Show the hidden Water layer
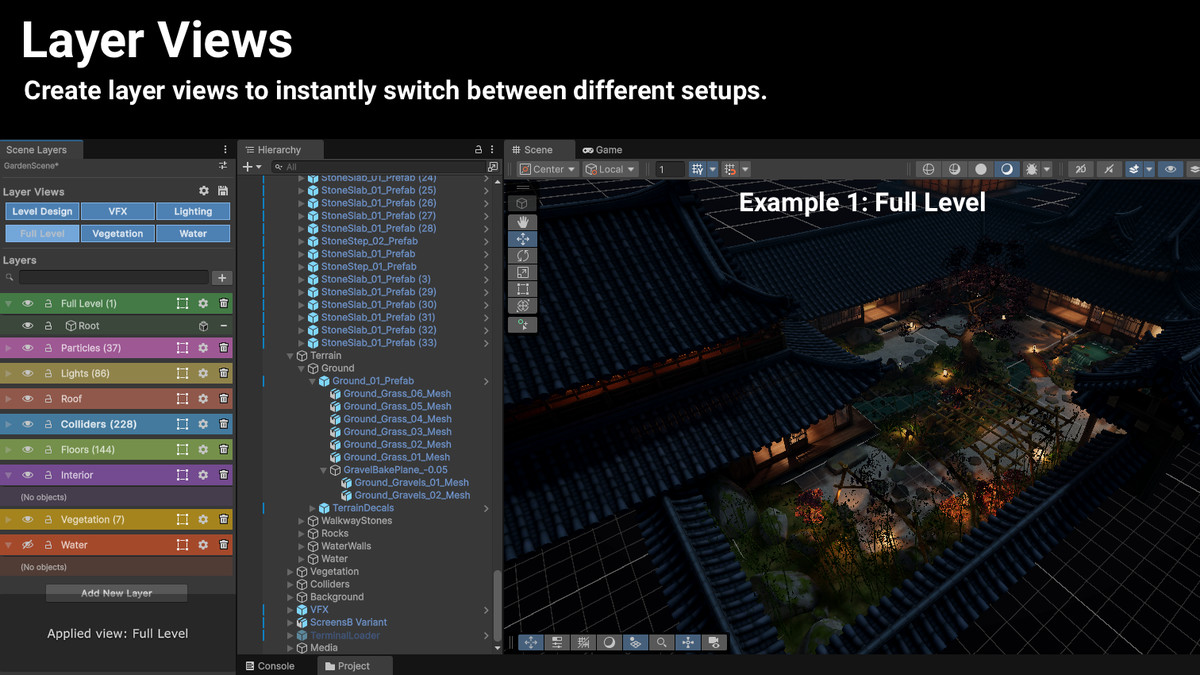The width and height of the screenshot is (1200, 675). pos(28,544)
